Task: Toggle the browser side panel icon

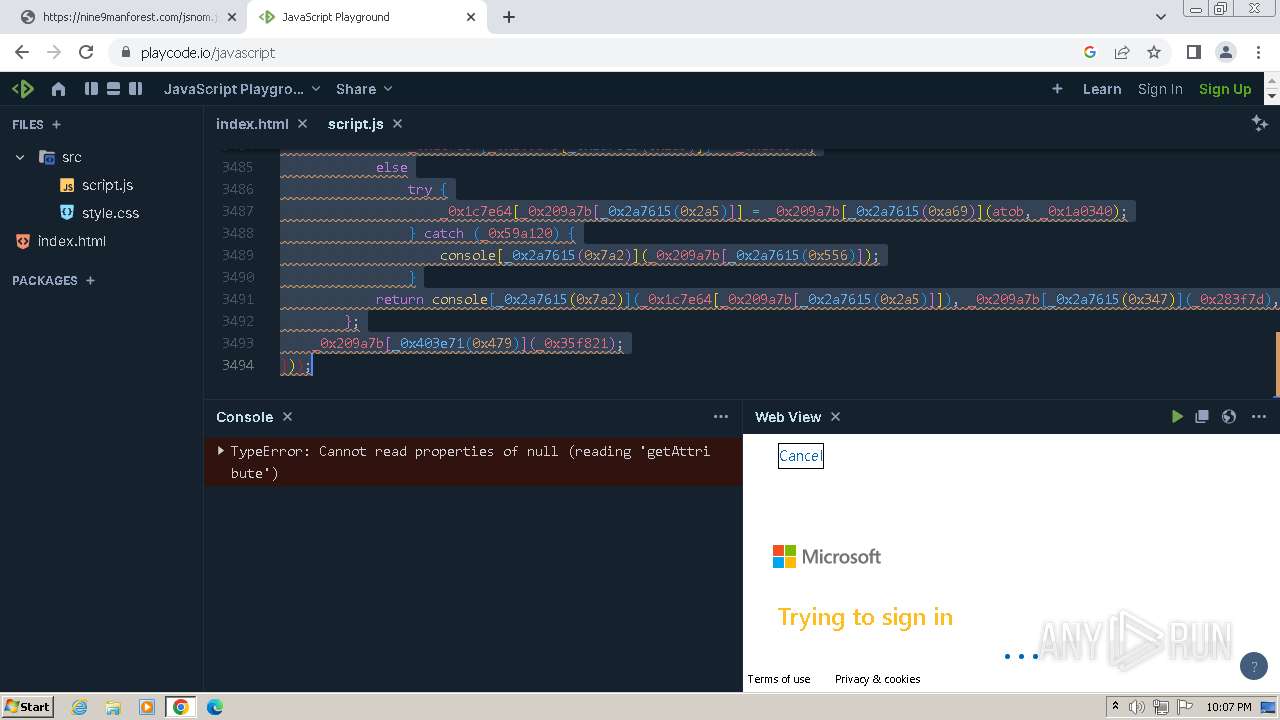Action: coord(1193,52)
